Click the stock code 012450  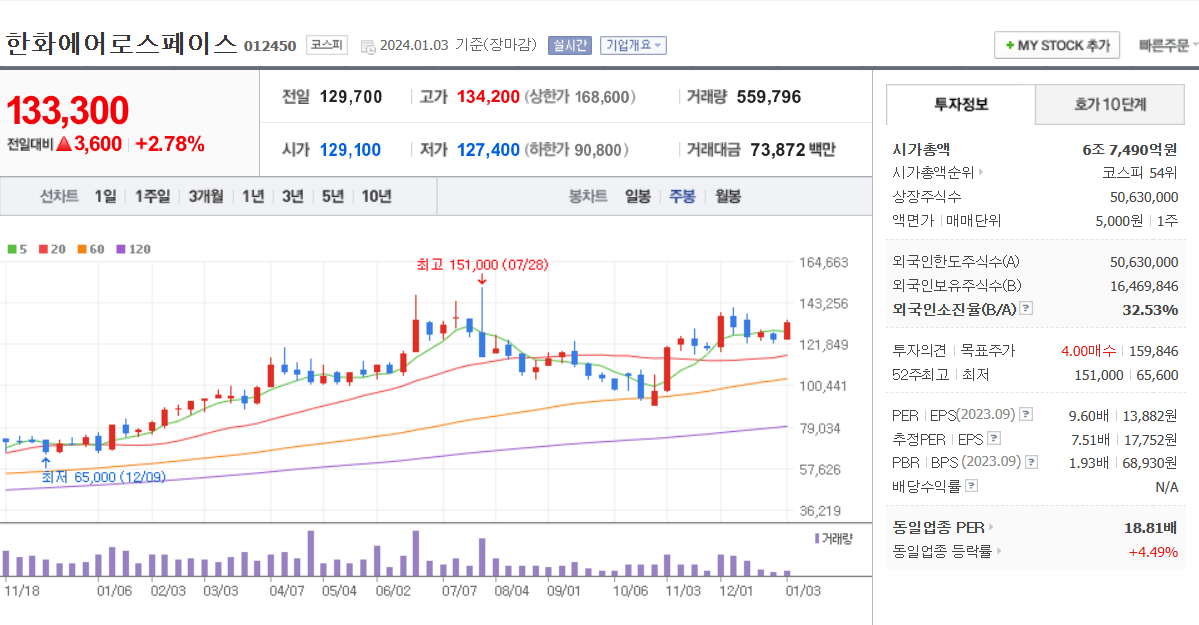(270, 46)
